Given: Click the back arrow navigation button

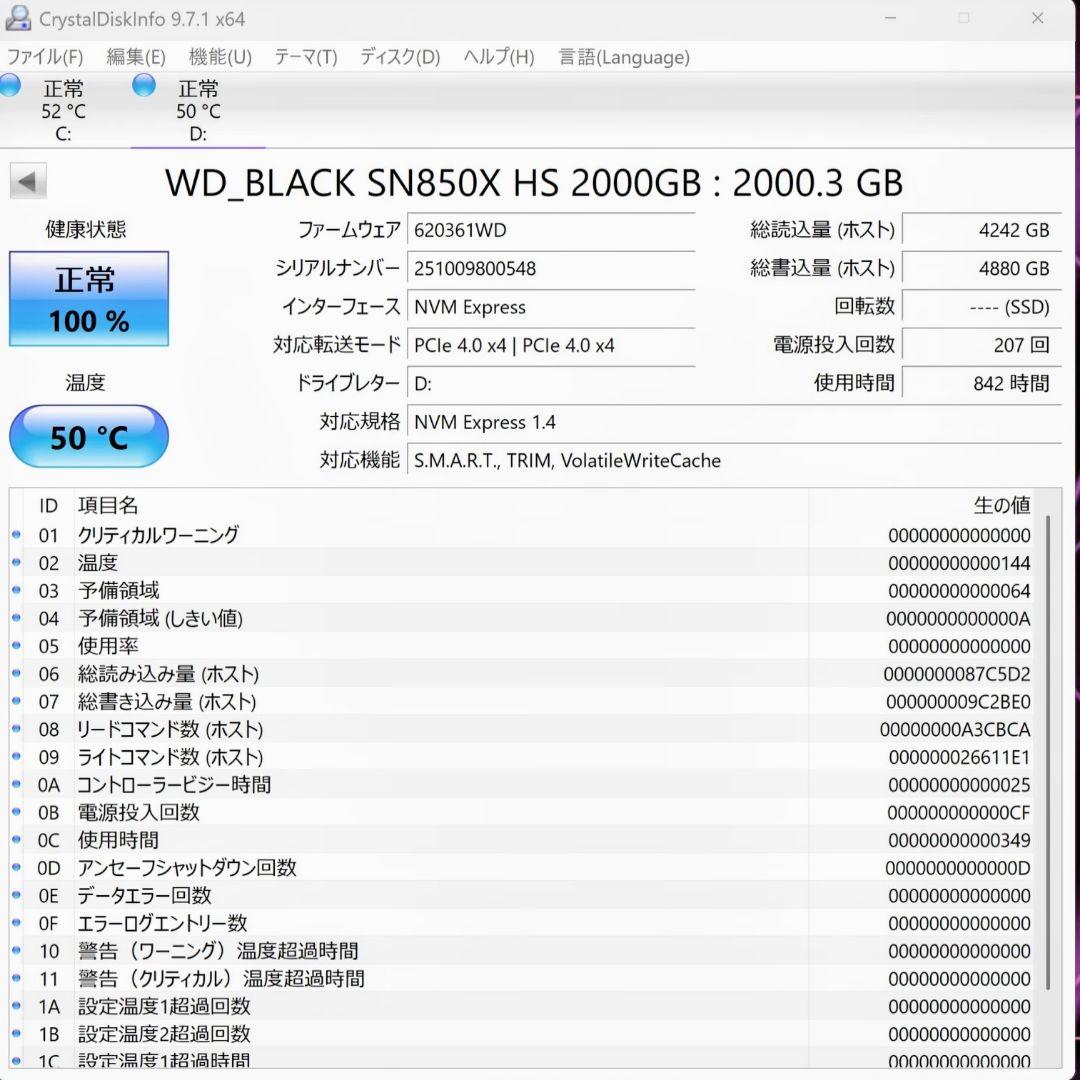Looking at the screenshot, I should click(27, 180).
